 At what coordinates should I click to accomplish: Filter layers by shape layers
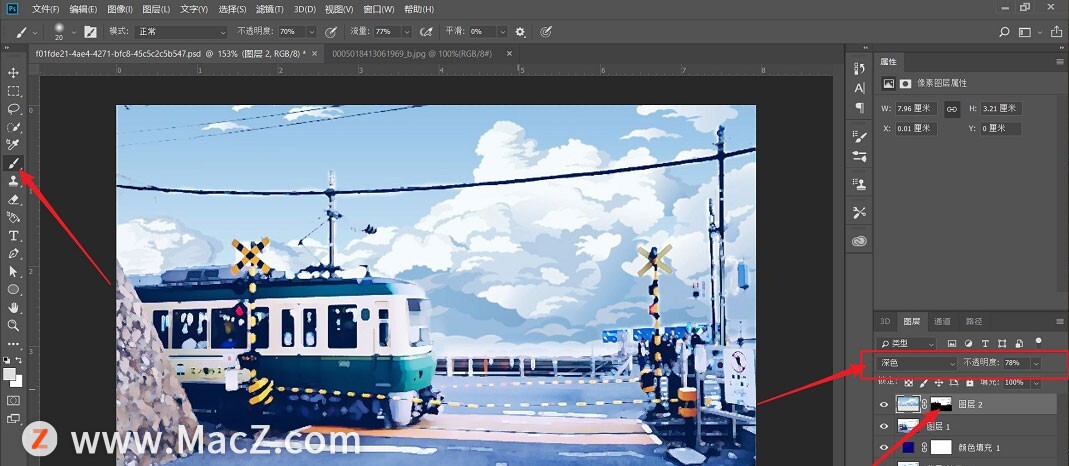(1002, 343)
